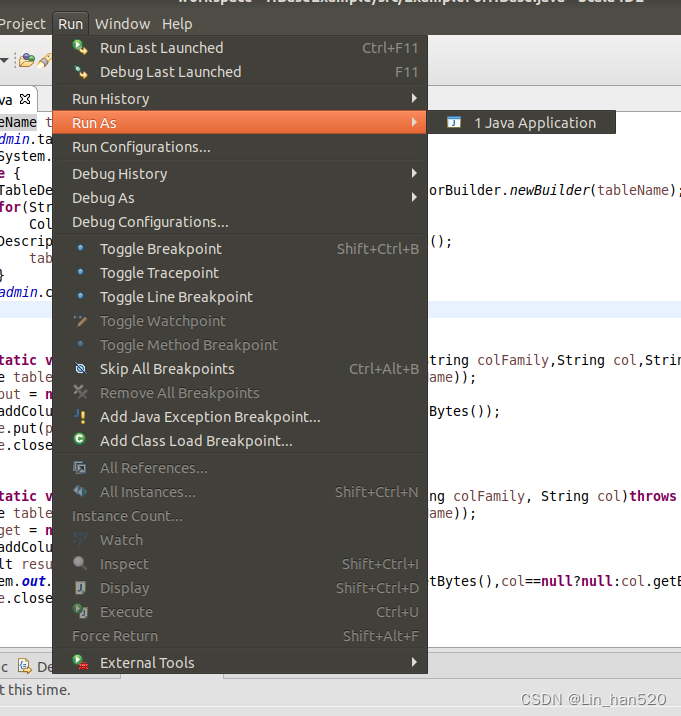Click the External Tools icon
681x716 pixels.
coord(80,662)
